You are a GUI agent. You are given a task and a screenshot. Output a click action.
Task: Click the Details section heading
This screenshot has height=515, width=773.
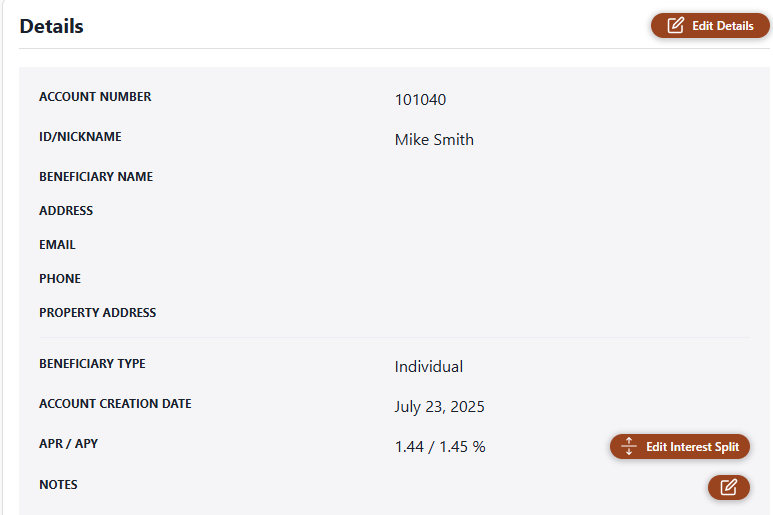[x=51, y=26]
